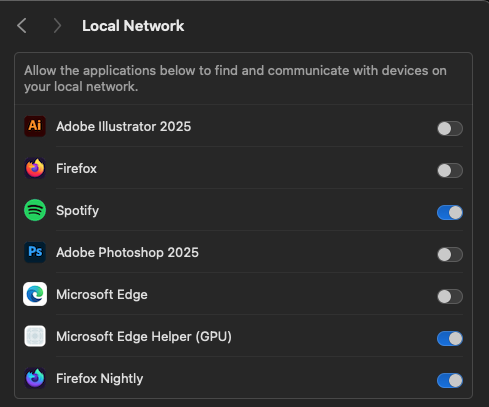Select the Firefox Nightly label
Viewport: 489px width, 407px height.
[x=100, y=379]
